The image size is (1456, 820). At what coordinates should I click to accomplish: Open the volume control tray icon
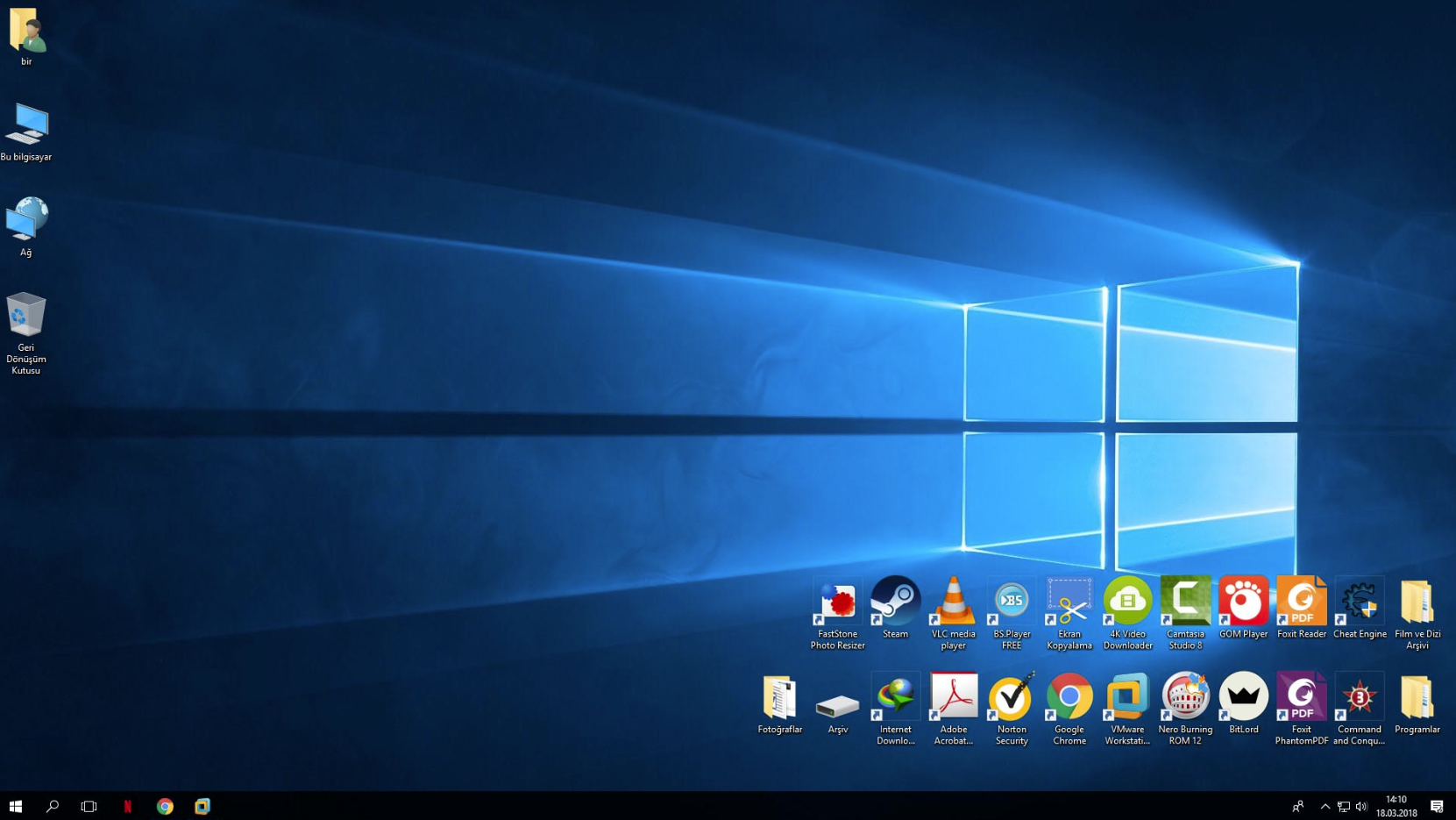tap(1361, 807)
